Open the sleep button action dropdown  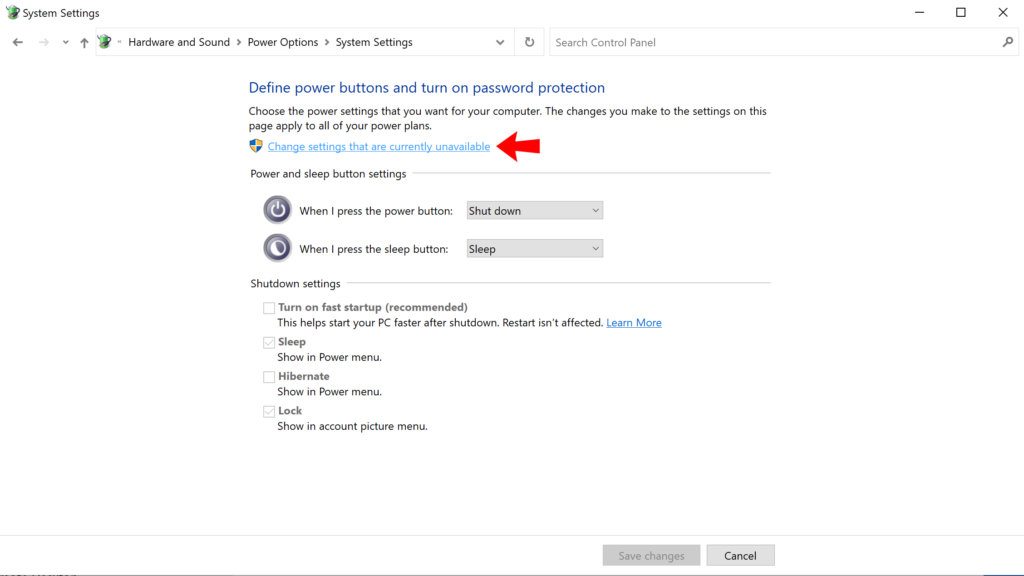[535, 249]
